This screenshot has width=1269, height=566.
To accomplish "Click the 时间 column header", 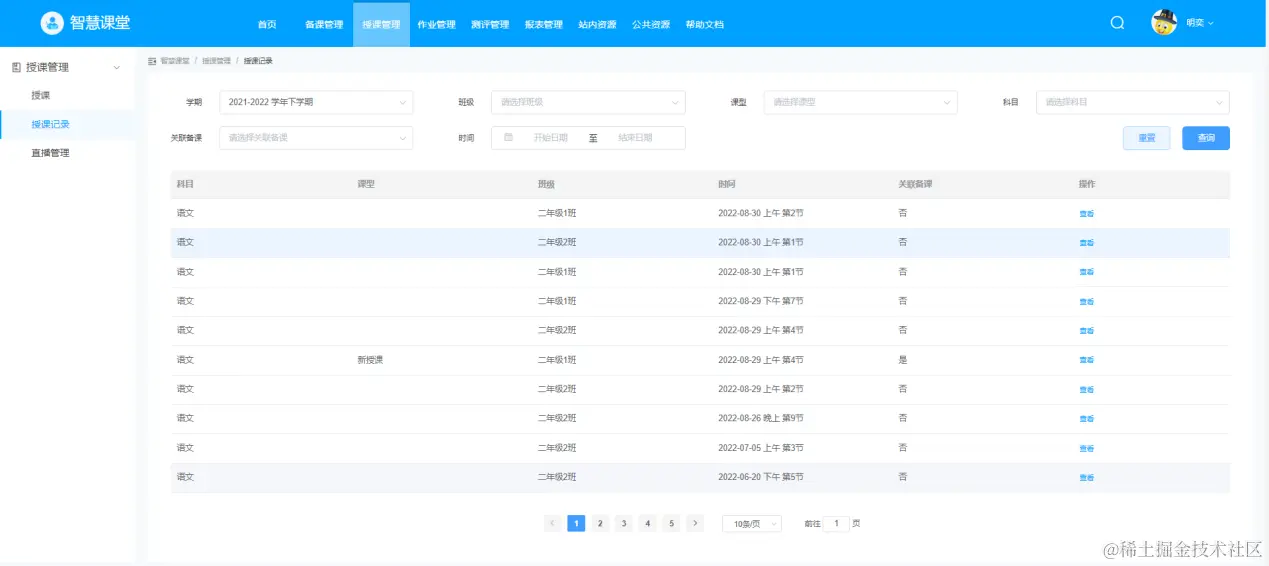I will [x=727, y=184].
